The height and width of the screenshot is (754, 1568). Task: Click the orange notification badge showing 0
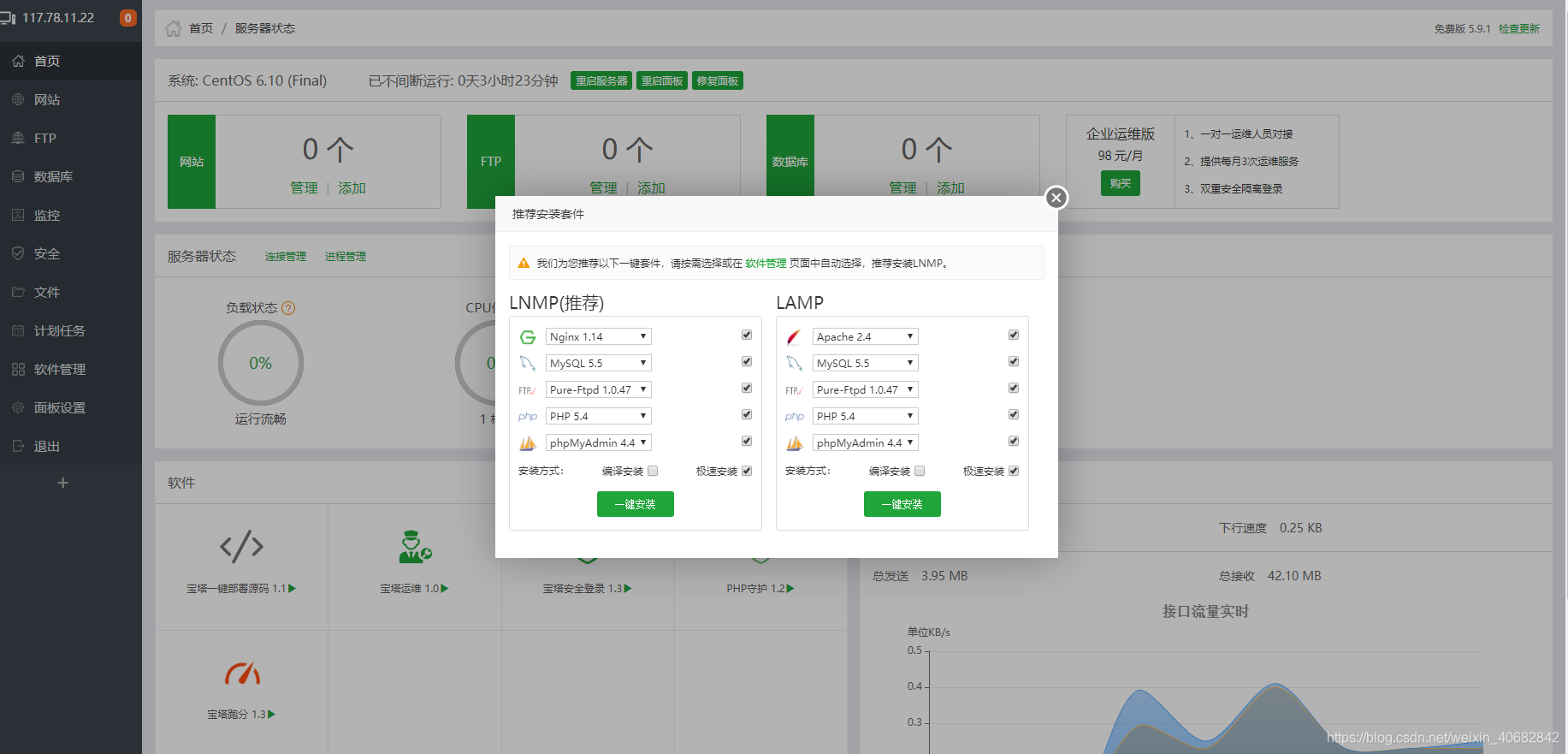point(128,18)
